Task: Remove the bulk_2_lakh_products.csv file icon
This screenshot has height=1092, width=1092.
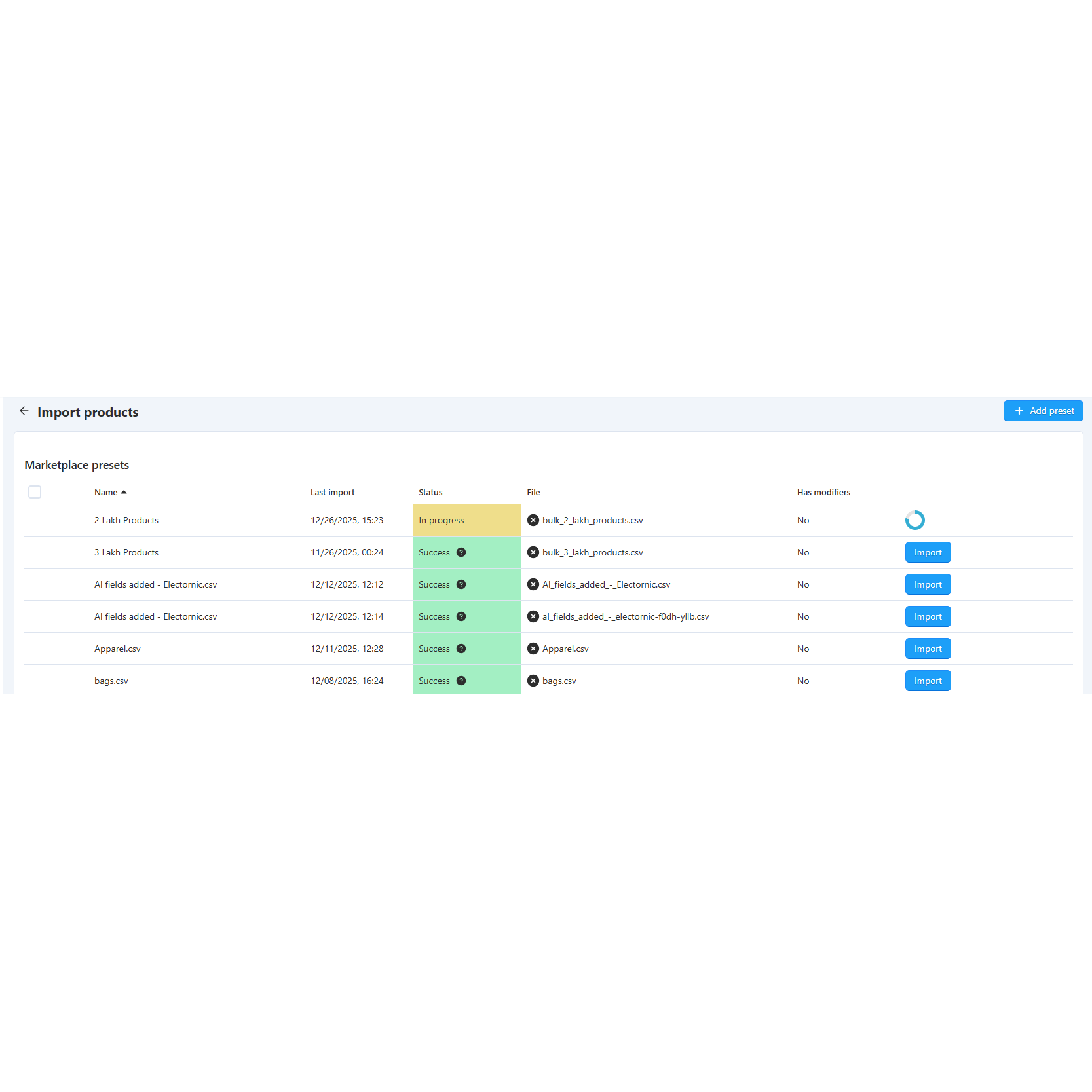Action: (x=533, y=520)
